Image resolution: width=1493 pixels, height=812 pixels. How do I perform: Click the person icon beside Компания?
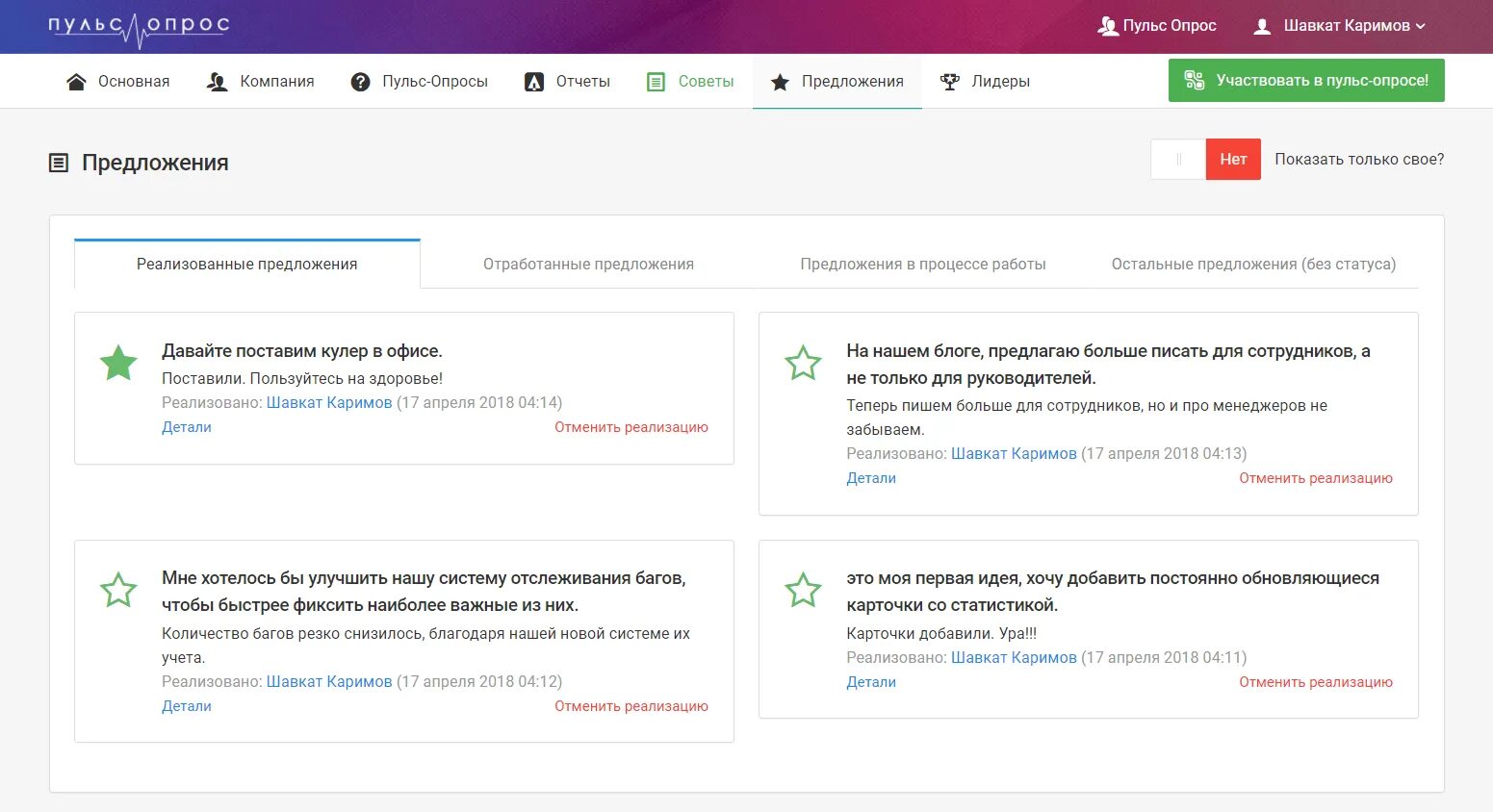(218, 82)
